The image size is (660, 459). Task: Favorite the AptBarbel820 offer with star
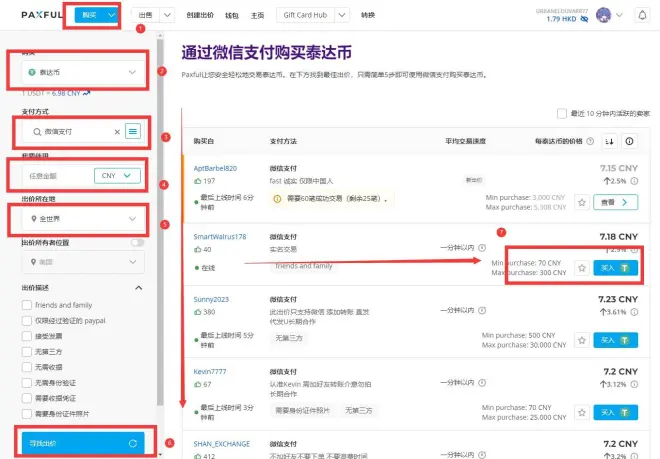581,202
